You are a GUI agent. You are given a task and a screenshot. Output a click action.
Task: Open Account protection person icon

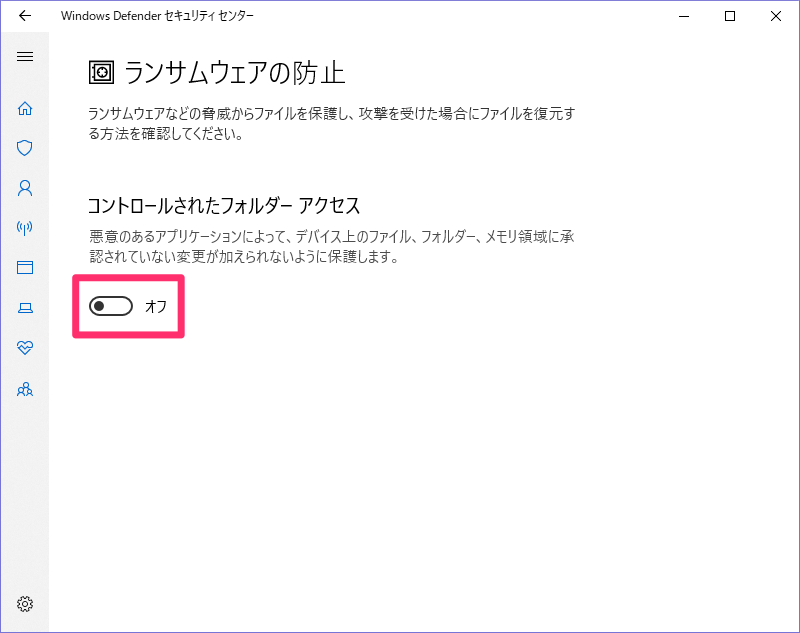24,188
